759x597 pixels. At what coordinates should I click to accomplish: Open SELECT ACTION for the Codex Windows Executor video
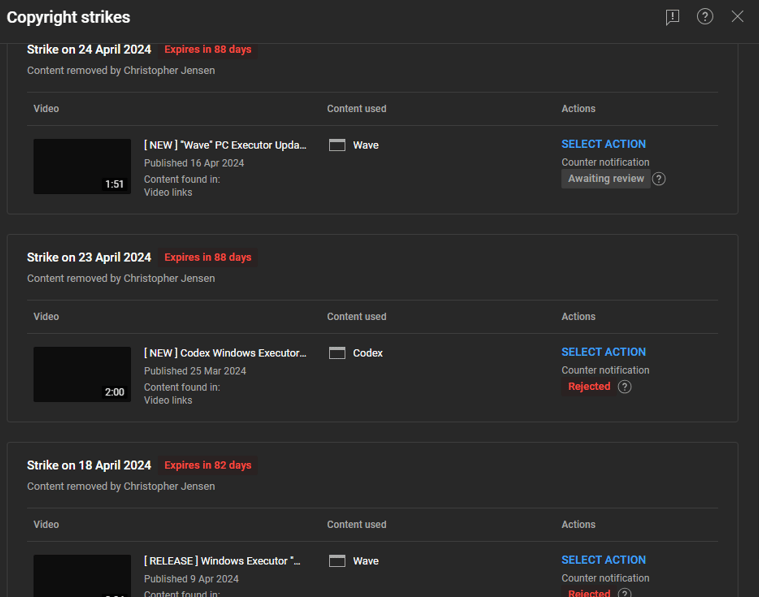point(603,352)
